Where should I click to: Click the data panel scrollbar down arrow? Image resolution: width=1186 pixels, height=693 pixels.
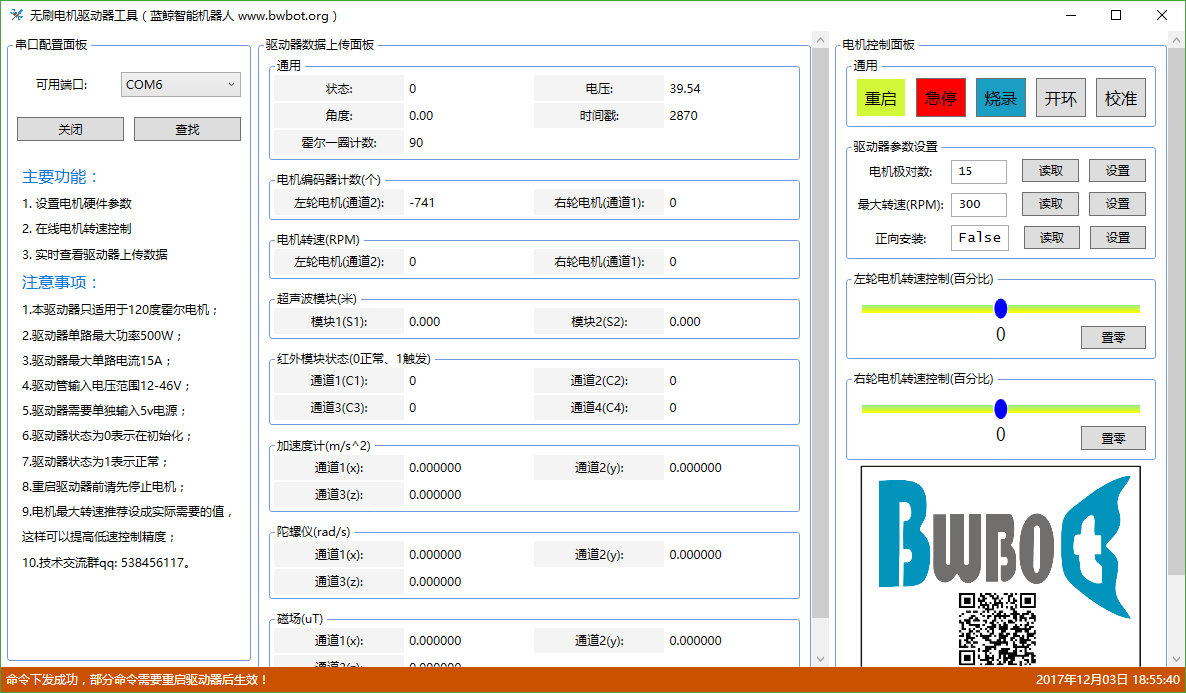pos(820,658)
